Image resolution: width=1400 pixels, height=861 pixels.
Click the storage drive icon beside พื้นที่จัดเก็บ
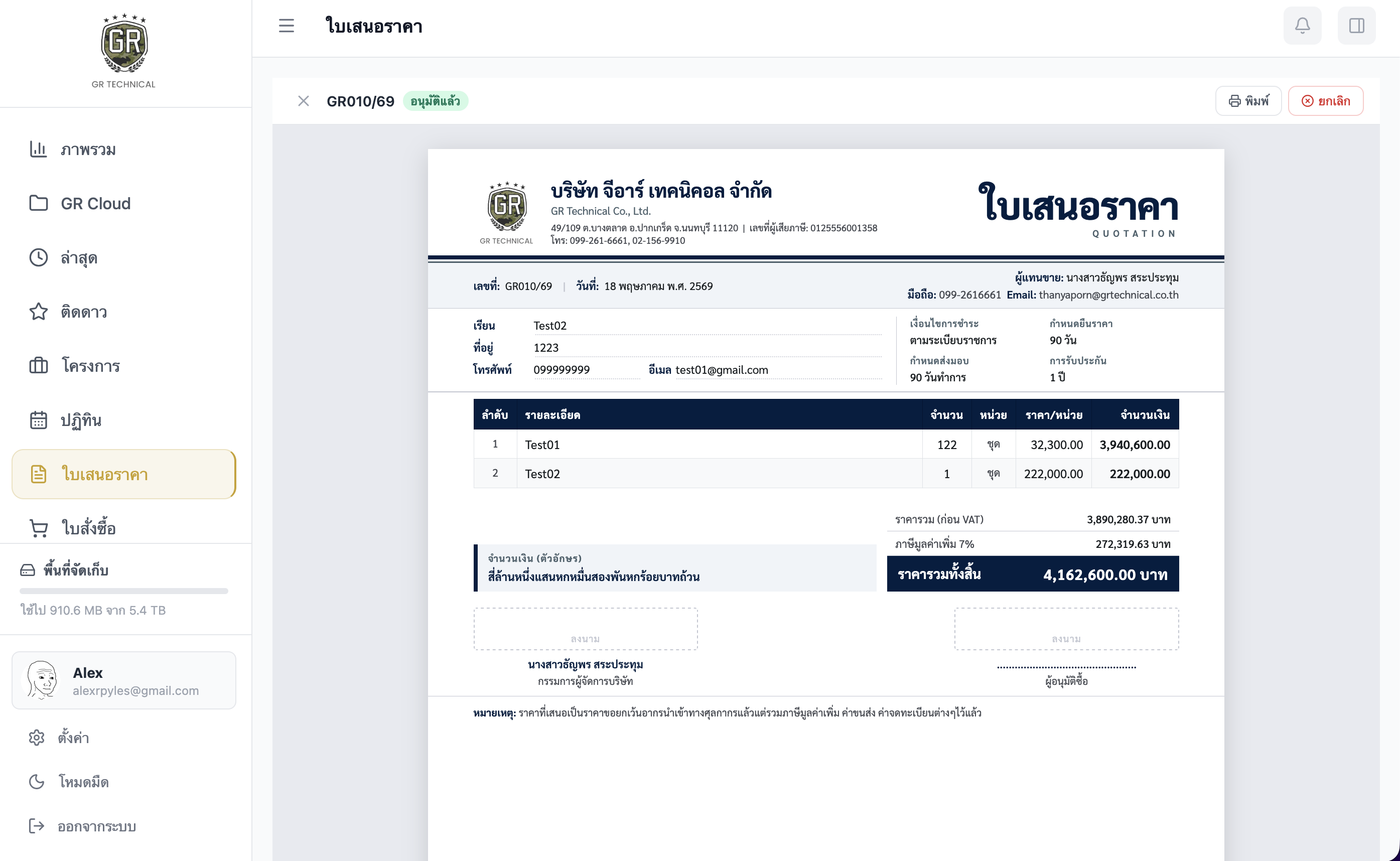pyautogui.click(x=27, y=570)
